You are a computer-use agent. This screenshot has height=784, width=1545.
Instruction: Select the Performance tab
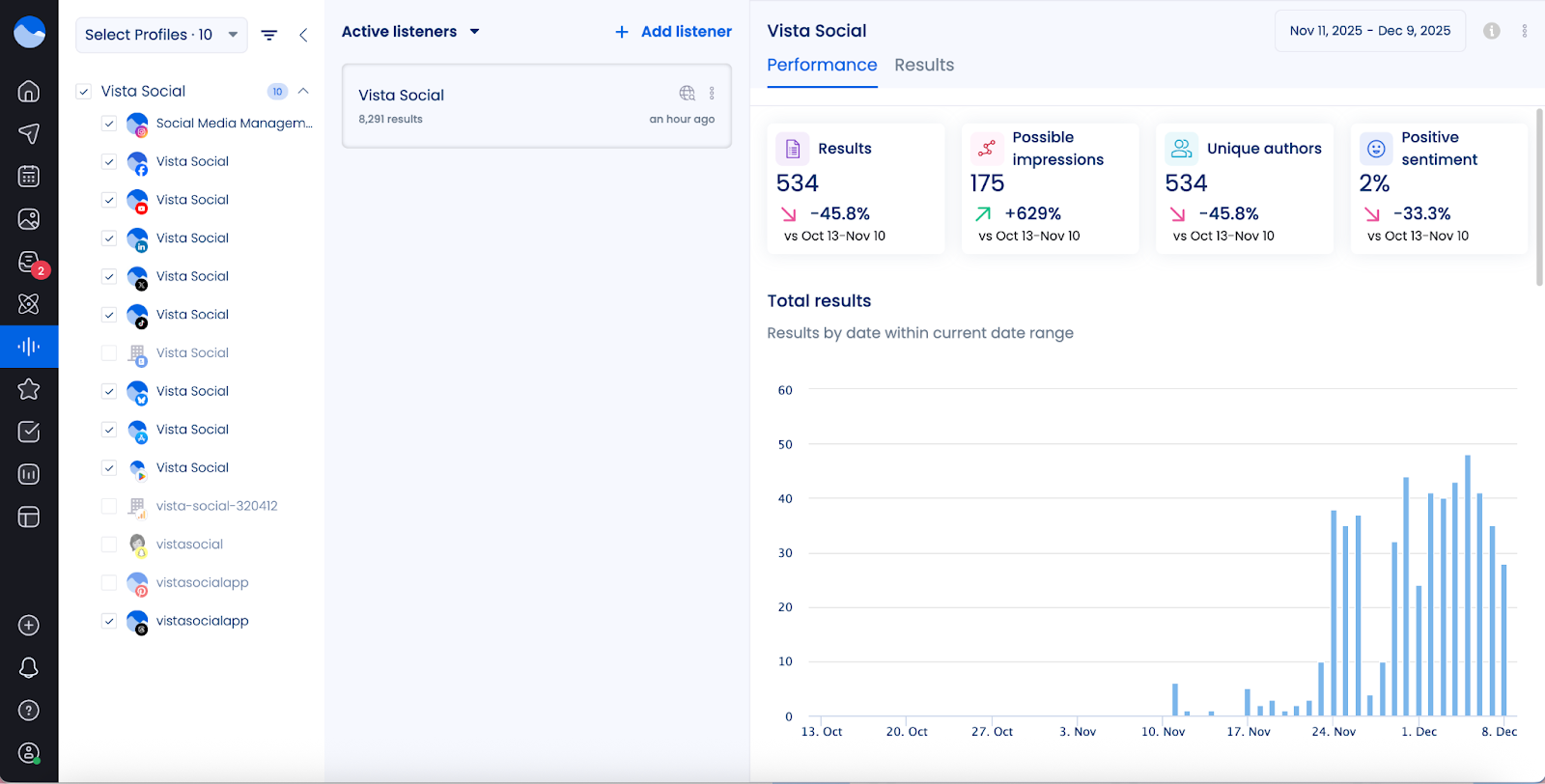coord(822,65)
